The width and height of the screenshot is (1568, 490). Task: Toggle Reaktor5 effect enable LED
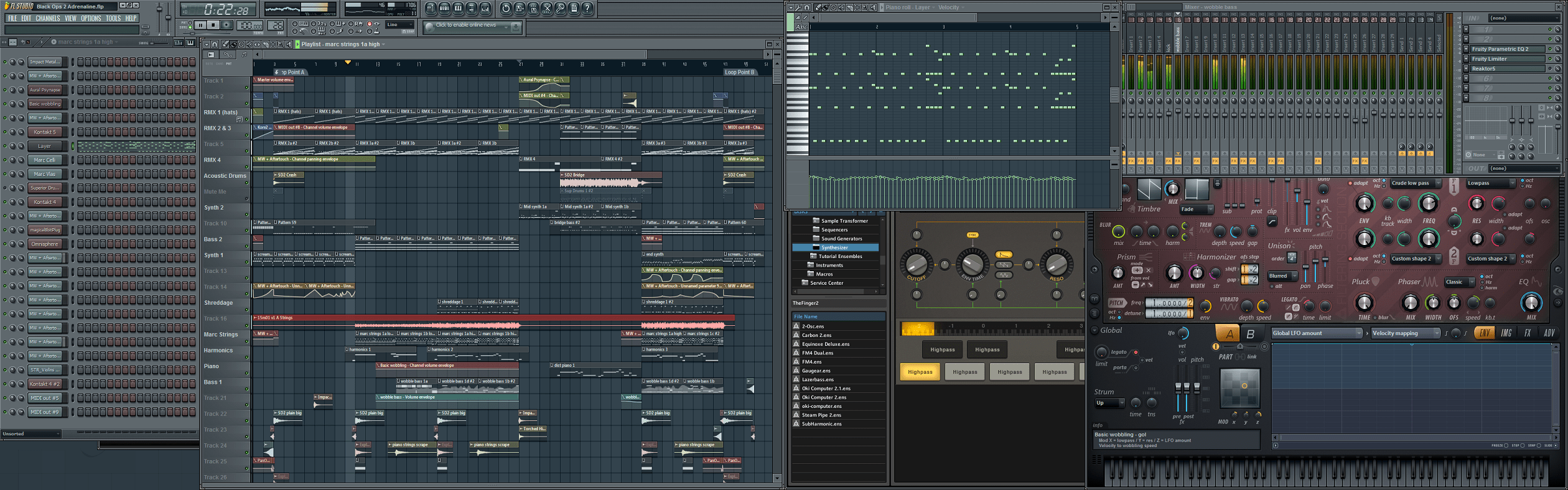click(x=1550, y=68)
